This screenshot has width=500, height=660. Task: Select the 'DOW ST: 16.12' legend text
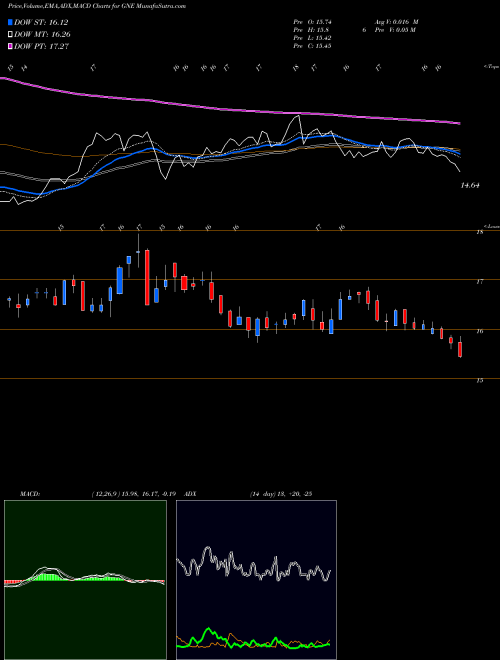[41, 23]
